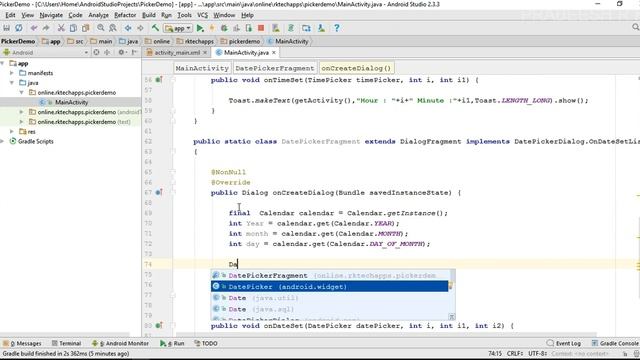This screenshot has width=640, height=360.
Task: Expand the manifests folder
Action: click(x=12, y=73)
